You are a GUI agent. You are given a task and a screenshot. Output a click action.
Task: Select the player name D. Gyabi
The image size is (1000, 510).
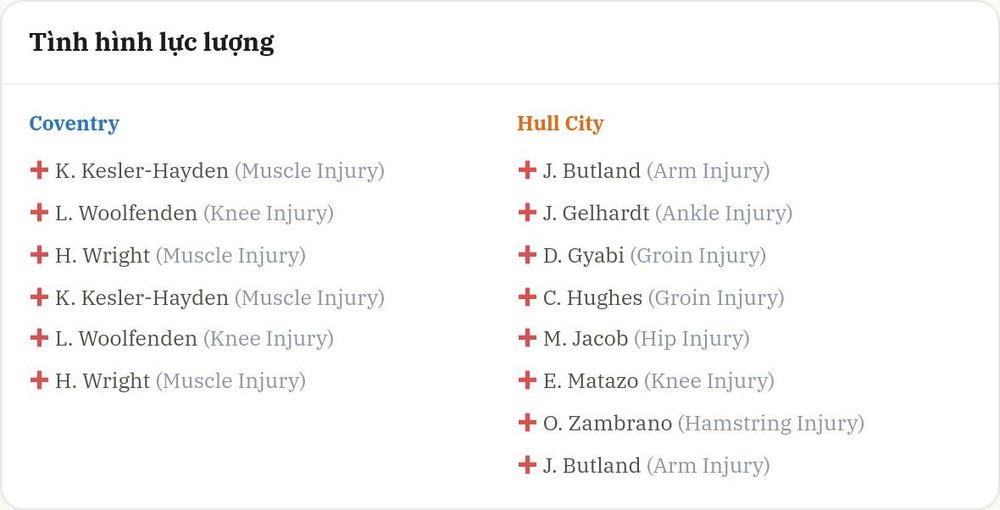(x=584, y=256)
